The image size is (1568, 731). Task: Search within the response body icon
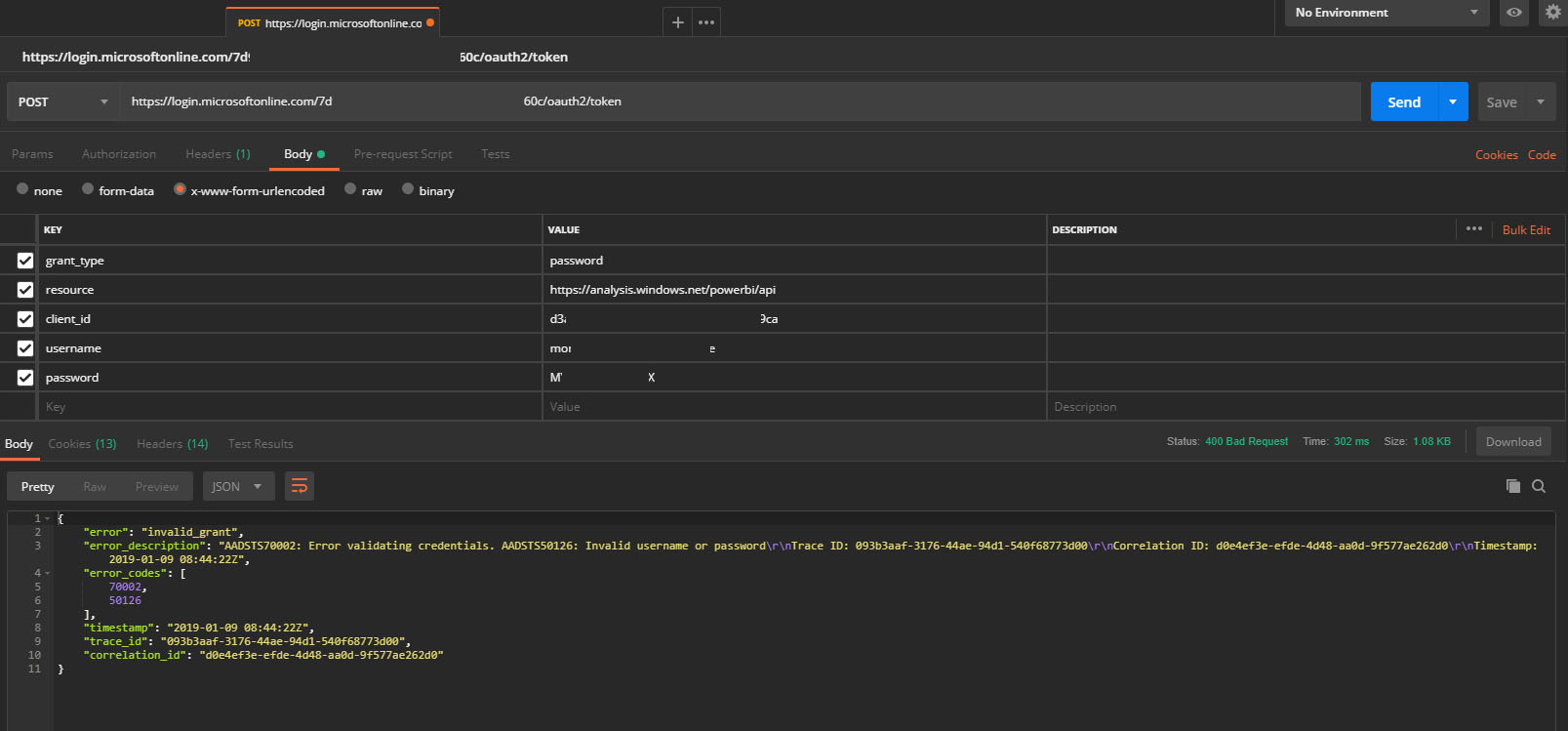pos(1539,486)
